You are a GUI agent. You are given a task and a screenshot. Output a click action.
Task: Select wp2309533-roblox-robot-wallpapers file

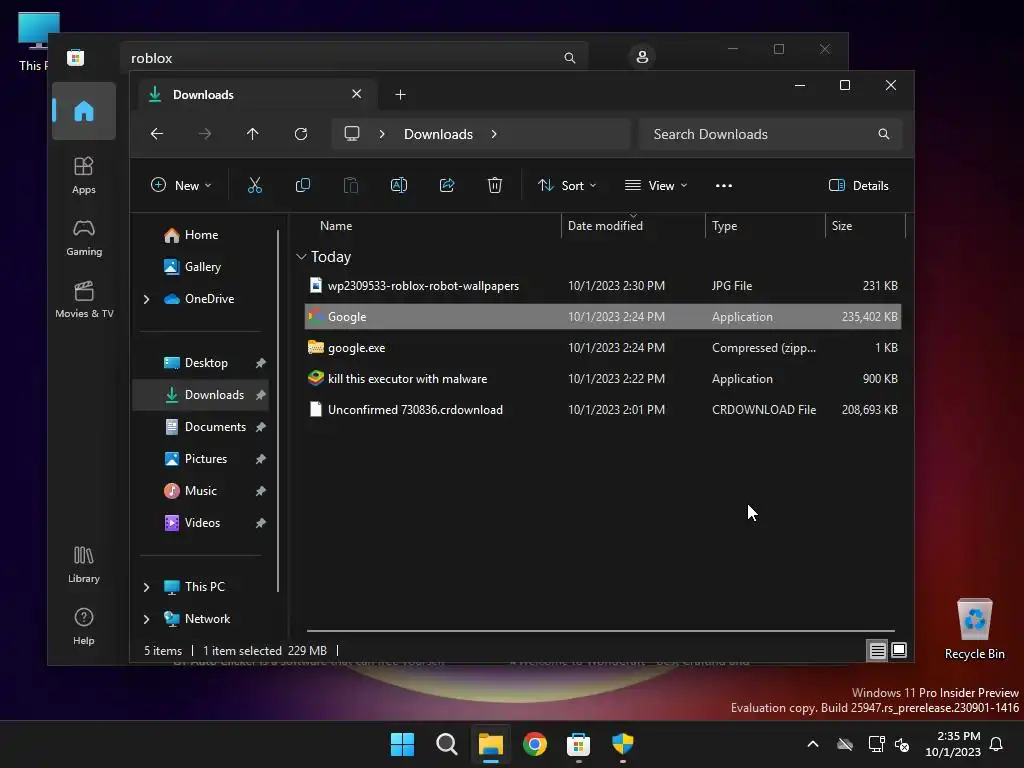603,286
